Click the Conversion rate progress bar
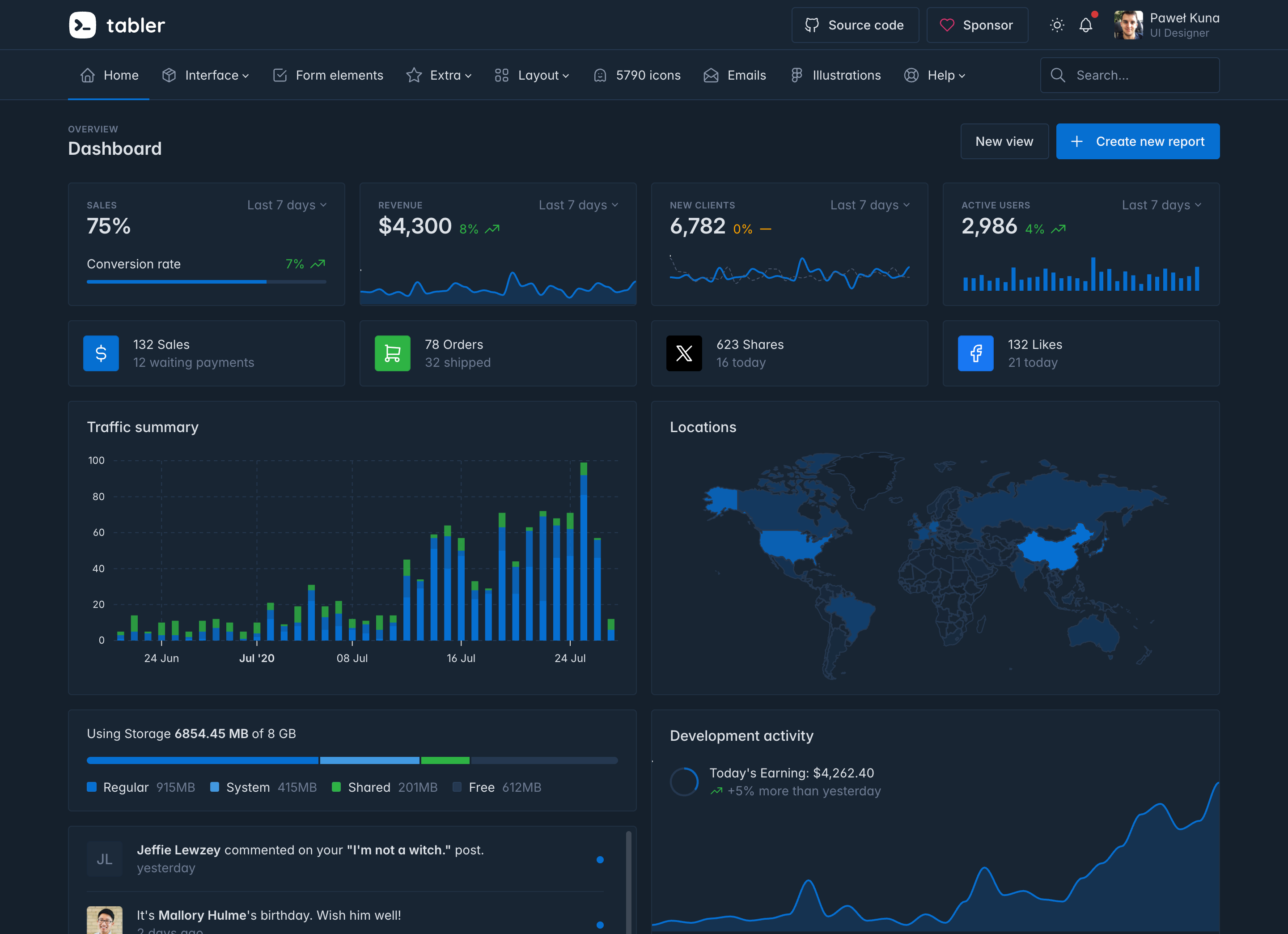The image size is (1288, 934). click(206, 282)
